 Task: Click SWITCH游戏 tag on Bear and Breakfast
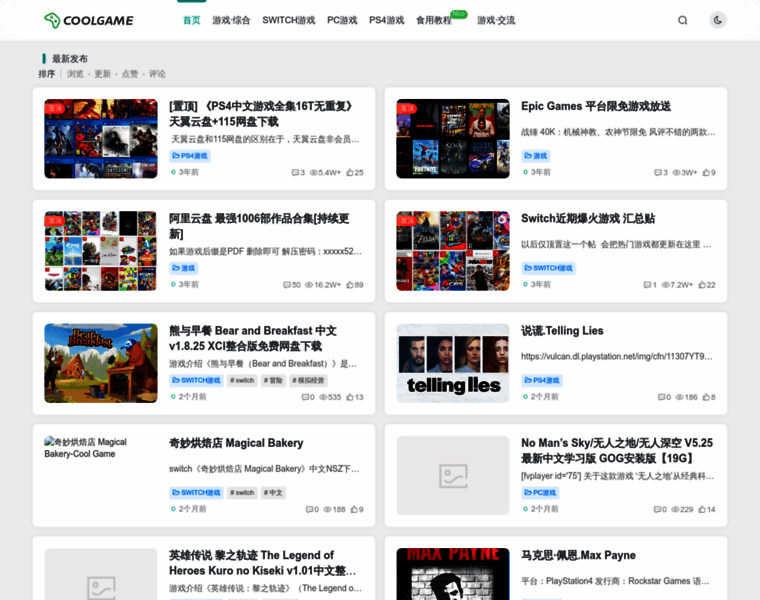pos(196,380)
